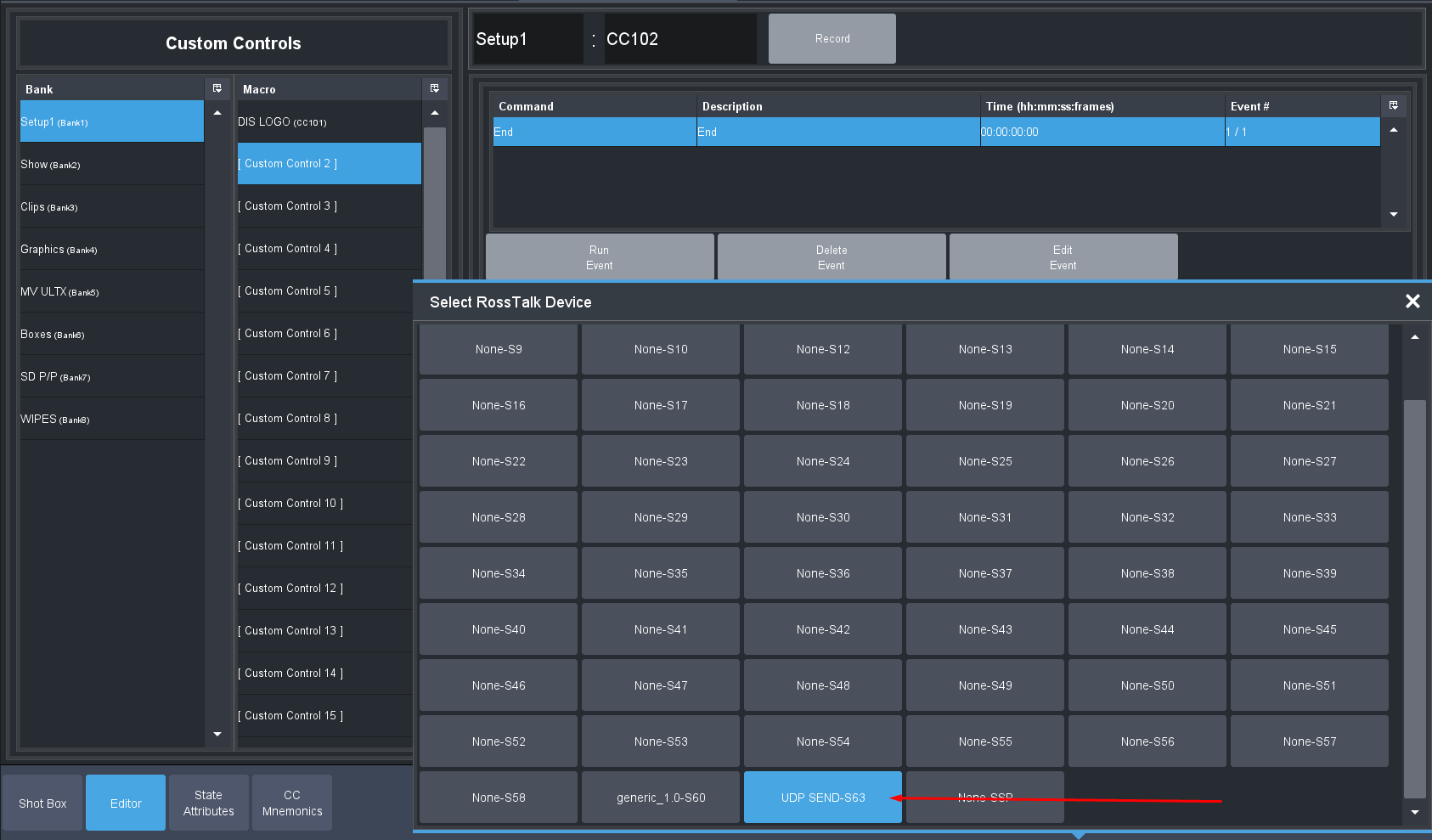Image resolution: width=1432 pixels, height=840 pixels.
Task: Close the Select RossTalk Device dialog
Action: 1412,302
